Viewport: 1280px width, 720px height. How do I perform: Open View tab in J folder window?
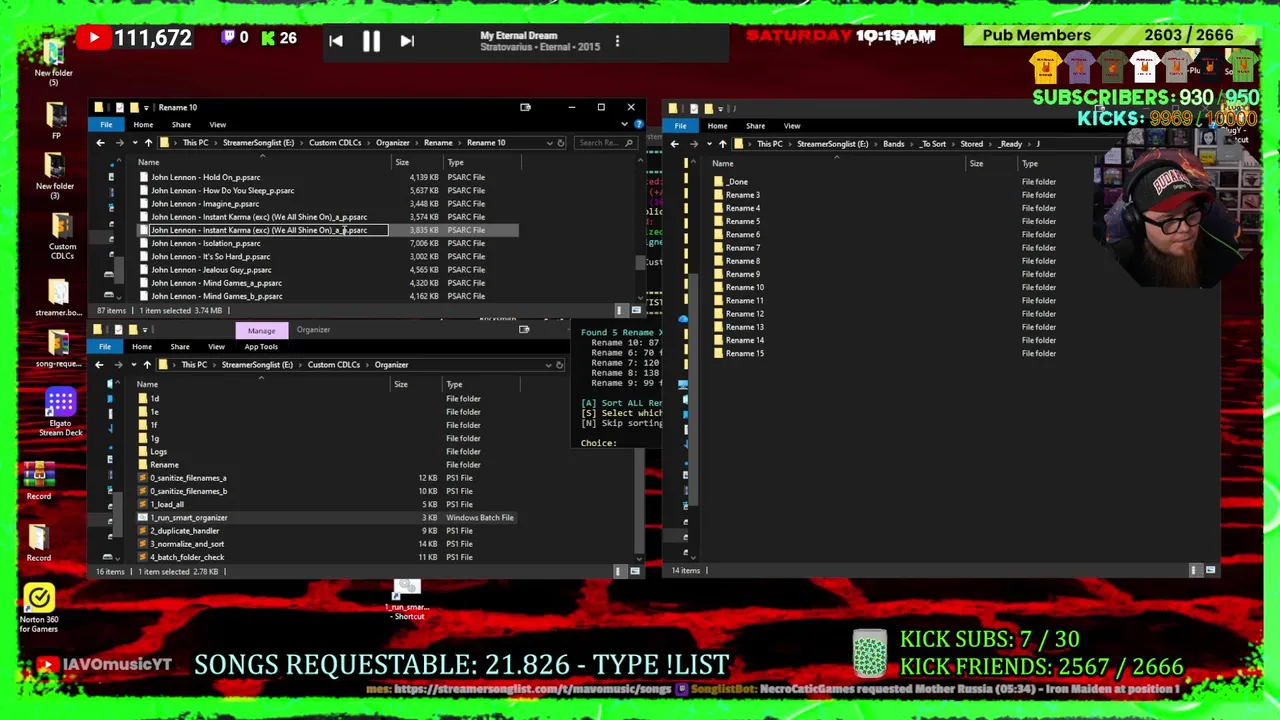(792, 126)
